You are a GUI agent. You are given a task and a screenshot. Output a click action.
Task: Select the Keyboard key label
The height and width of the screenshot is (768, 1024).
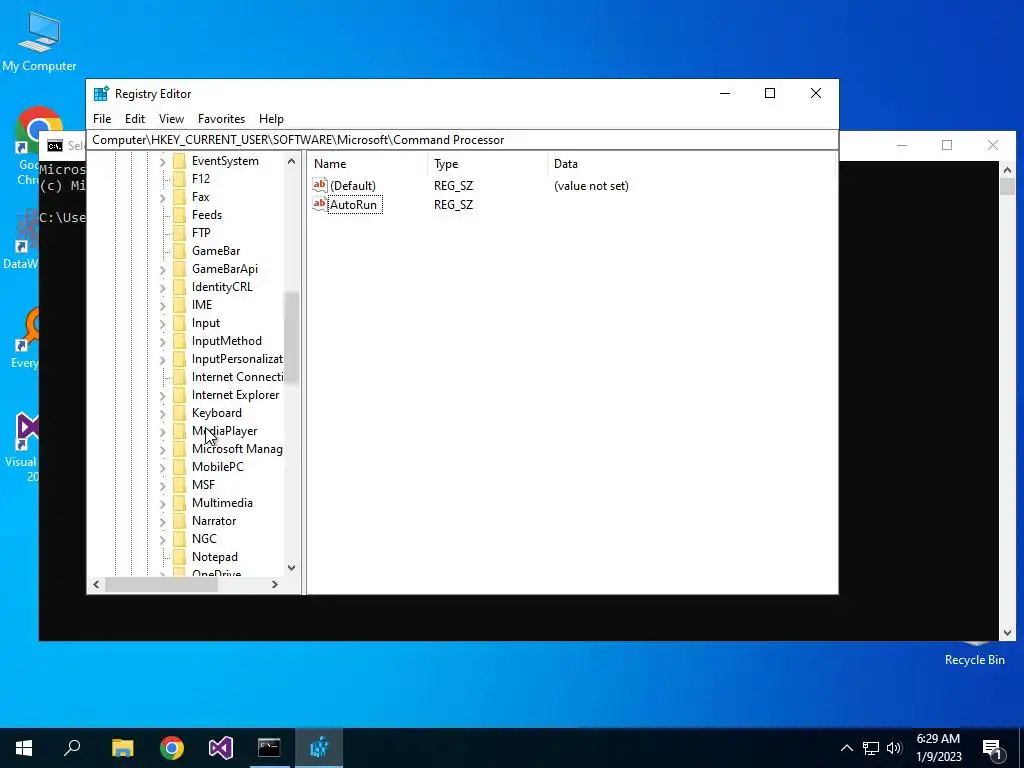tap(217, 413)
